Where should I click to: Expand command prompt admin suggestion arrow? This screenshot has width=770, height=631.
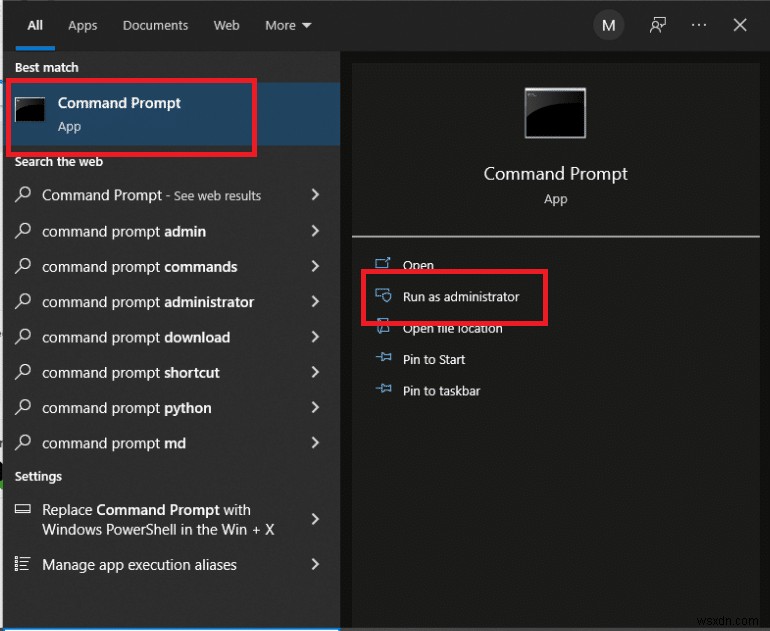315,231
